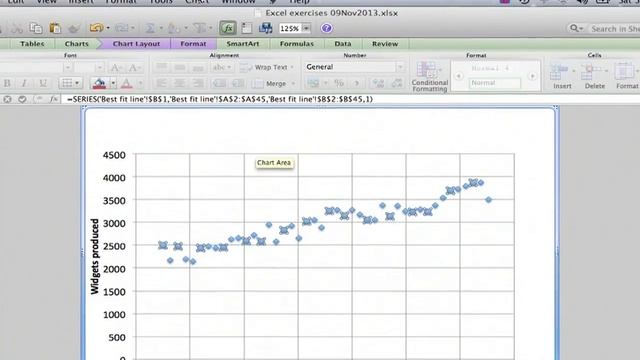640x360 pixels.
Task: Open the Data tab
Action: (x=342, y=44)
